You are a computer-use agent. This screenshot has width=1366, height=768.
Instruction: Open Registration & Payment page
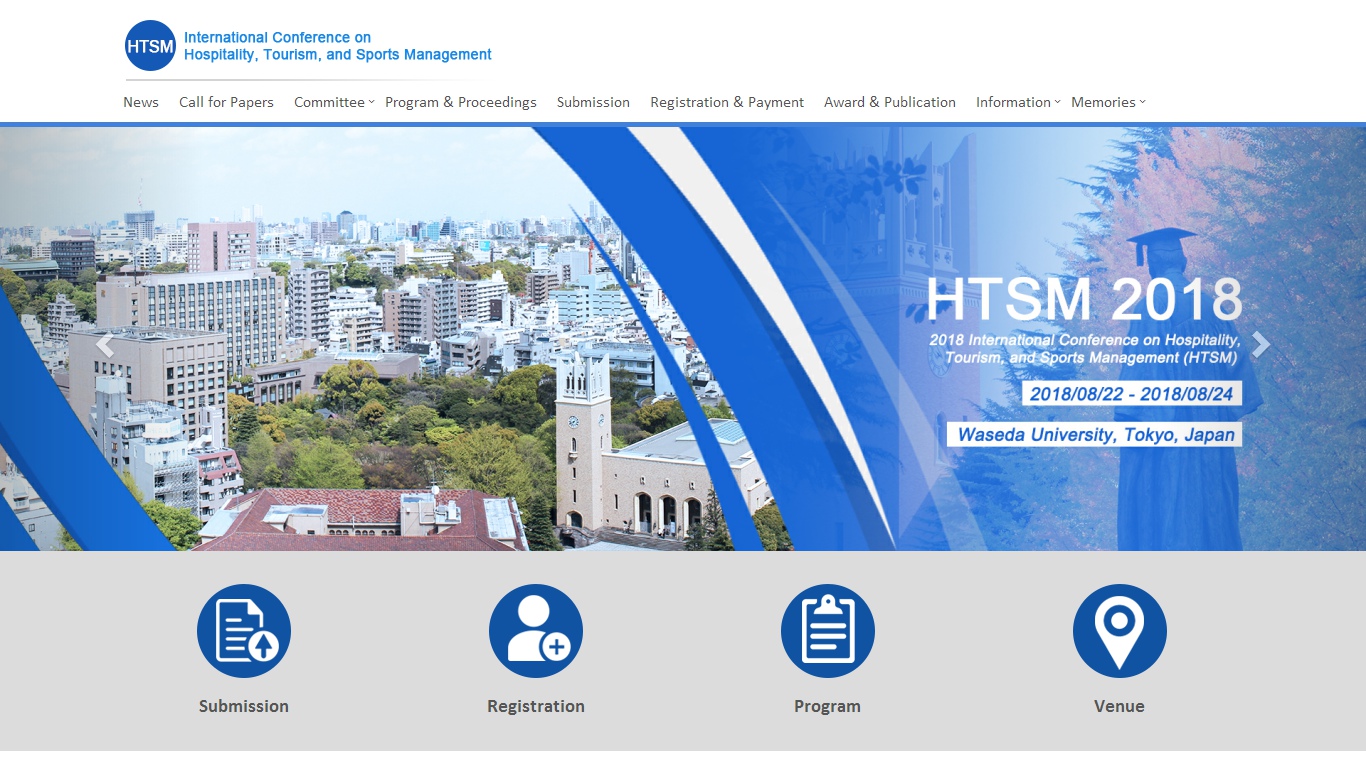click(727, 102)
